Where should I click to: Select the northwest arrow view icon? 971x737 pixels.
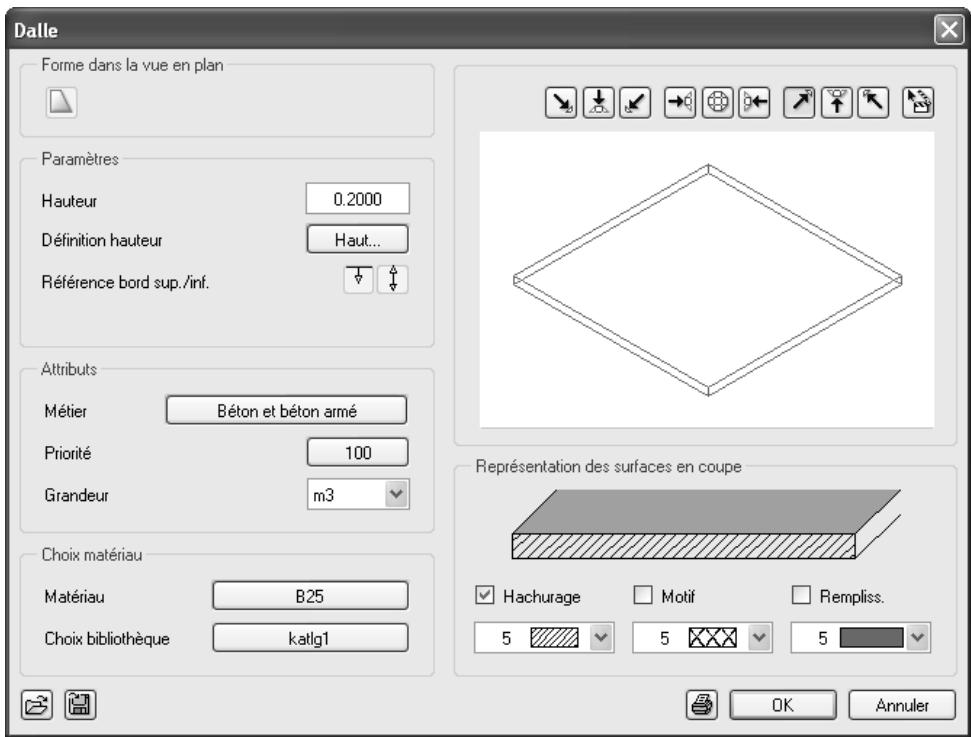coord(873,102)
